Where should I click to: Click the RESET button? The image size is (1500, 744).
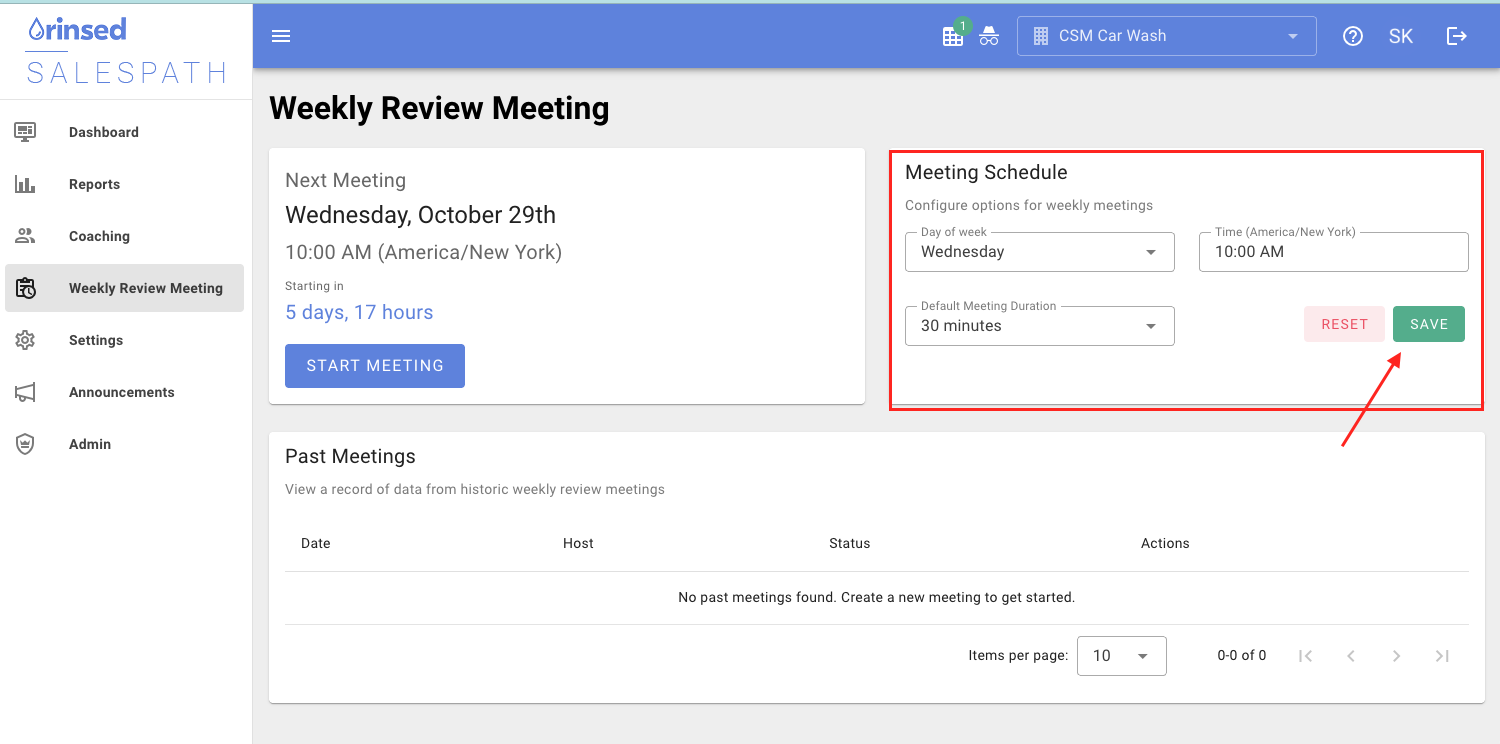[x=1345, y=324]
